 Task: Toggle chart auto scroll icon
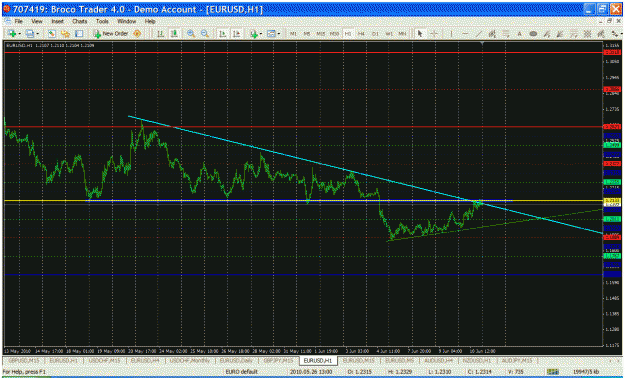pos(223,34)
